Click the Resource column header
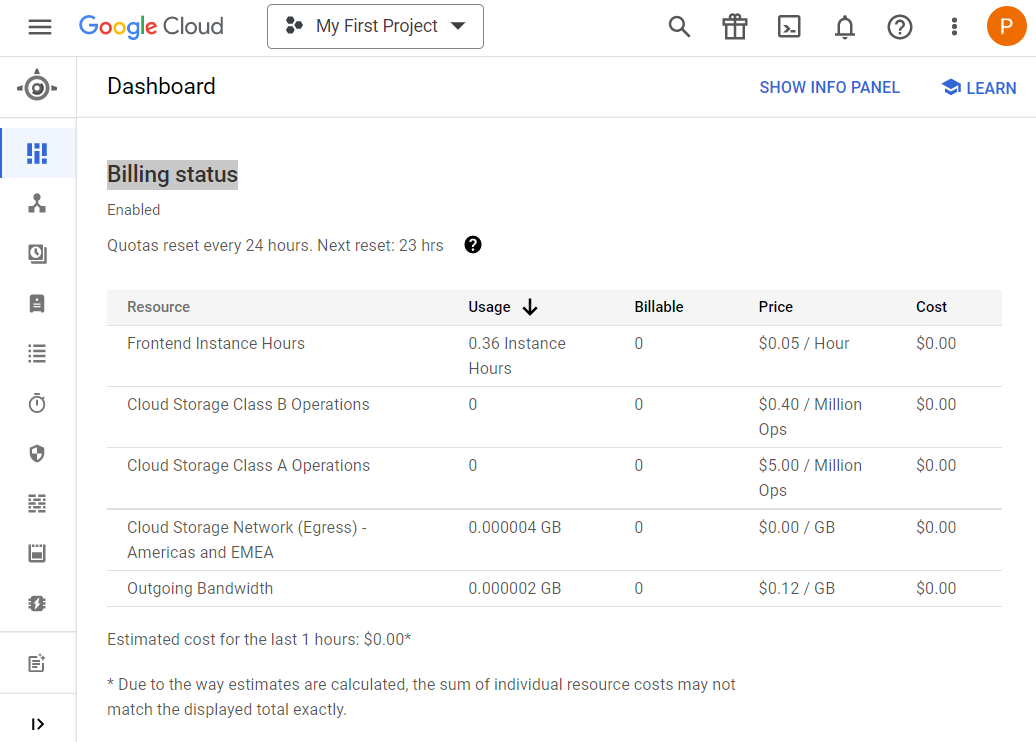The image size is (1036, 742). click(158, 307)
